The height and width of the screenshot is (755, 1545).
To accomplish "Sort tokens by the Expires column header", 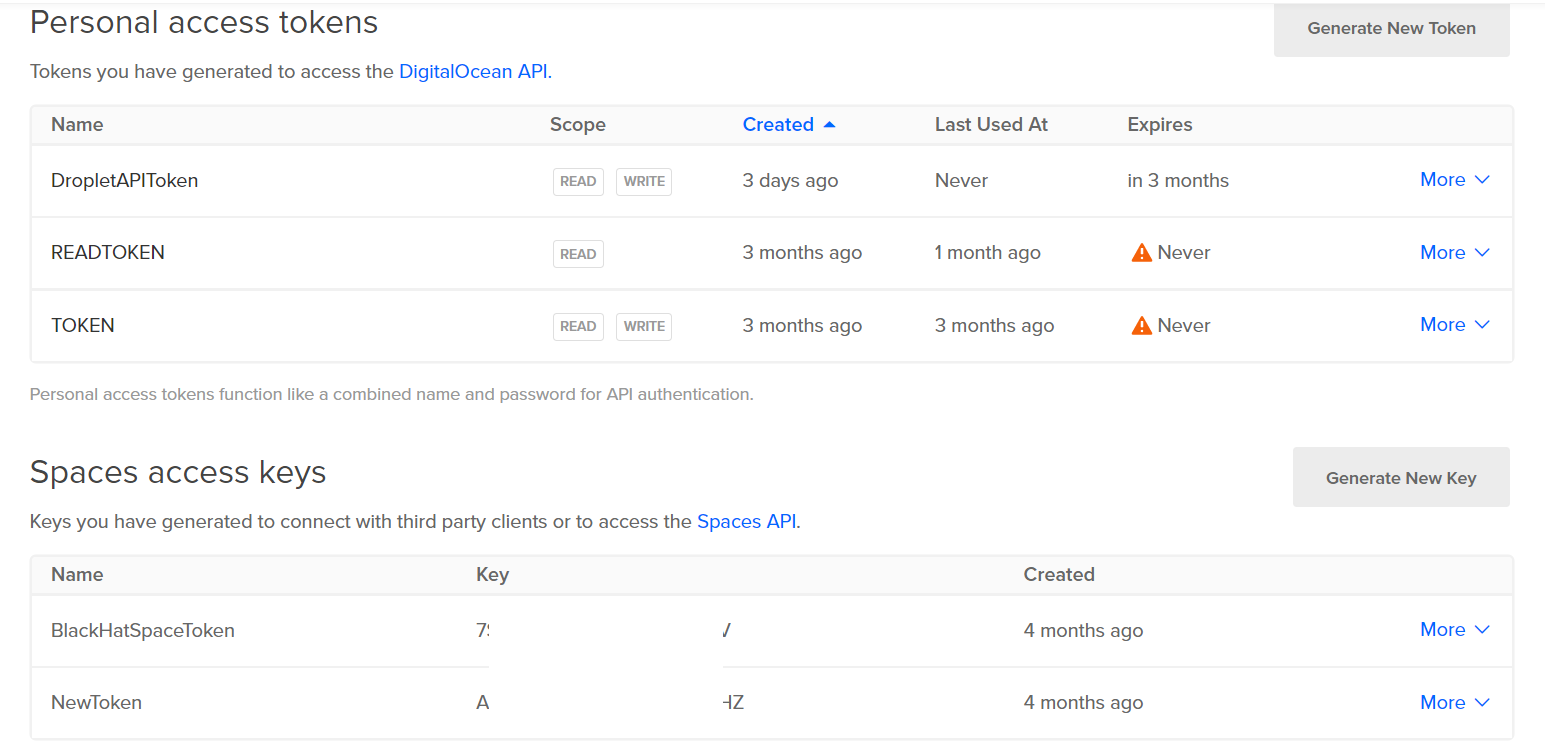I will click(x=1159, y=125).
